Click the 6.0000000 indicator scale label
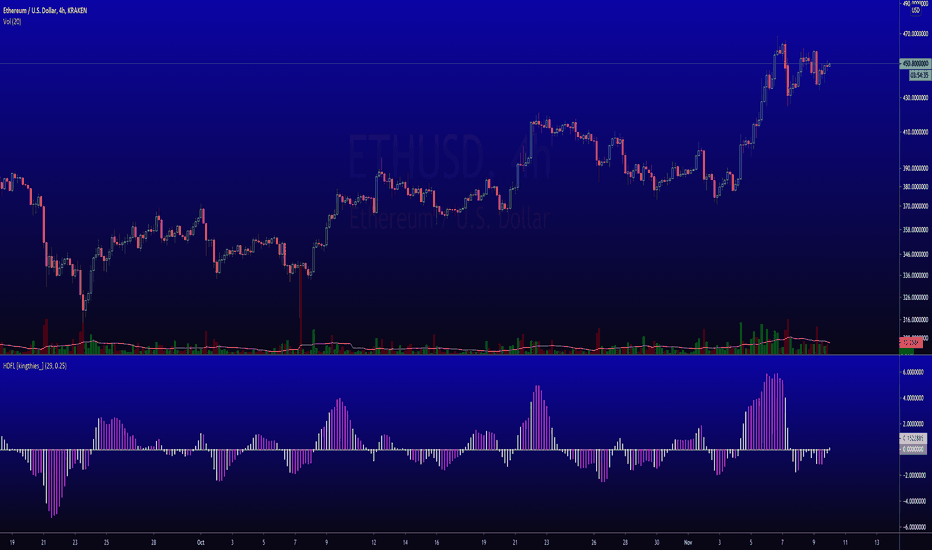Viewport: 932px width, 550px height. 914,372
